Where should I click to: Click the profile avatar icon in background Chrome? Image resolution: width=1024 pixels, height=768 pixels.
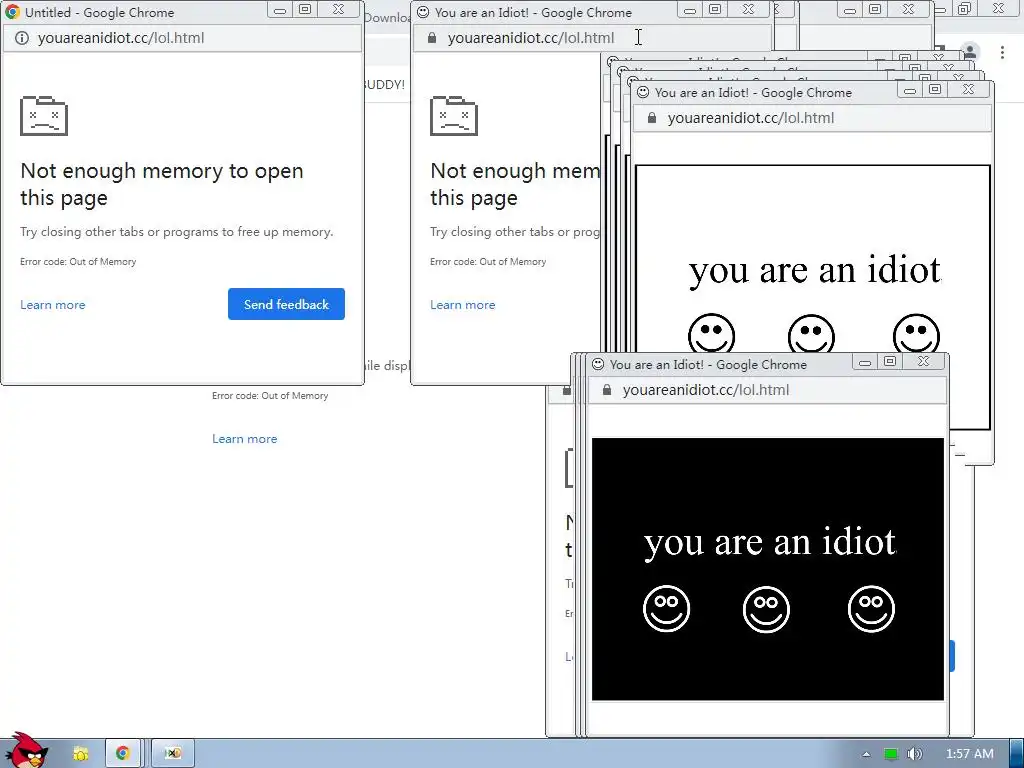click(x=971, y=52)
